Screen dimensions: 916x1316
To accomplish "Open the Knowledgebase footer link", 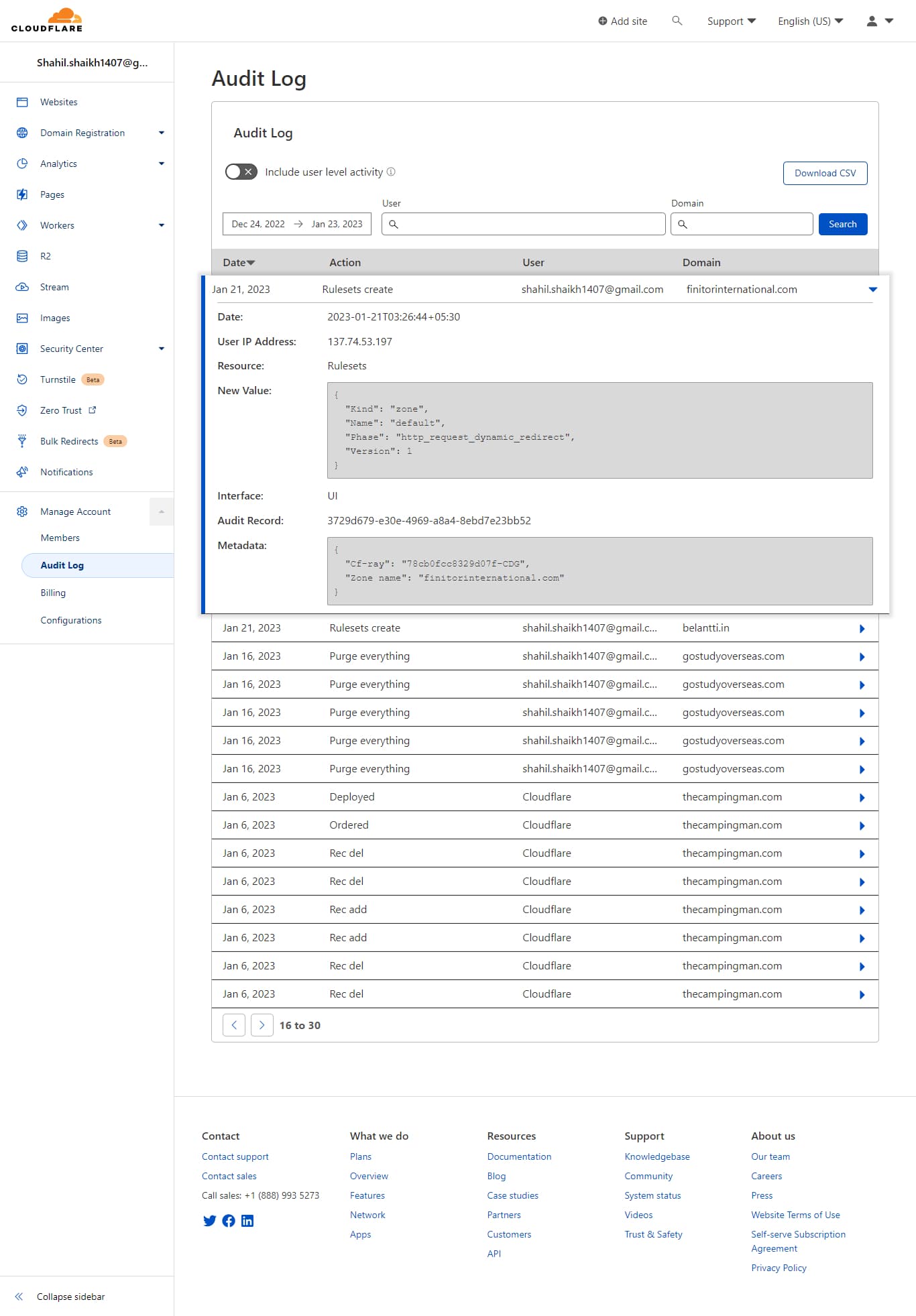I will point(657,1156).
